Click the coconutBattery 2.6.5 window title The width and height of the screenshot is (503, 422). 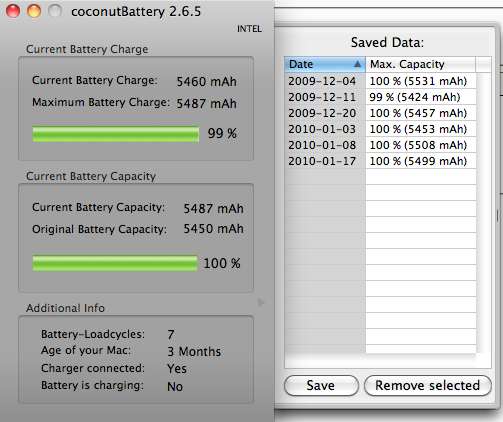(x=136, y=12)
